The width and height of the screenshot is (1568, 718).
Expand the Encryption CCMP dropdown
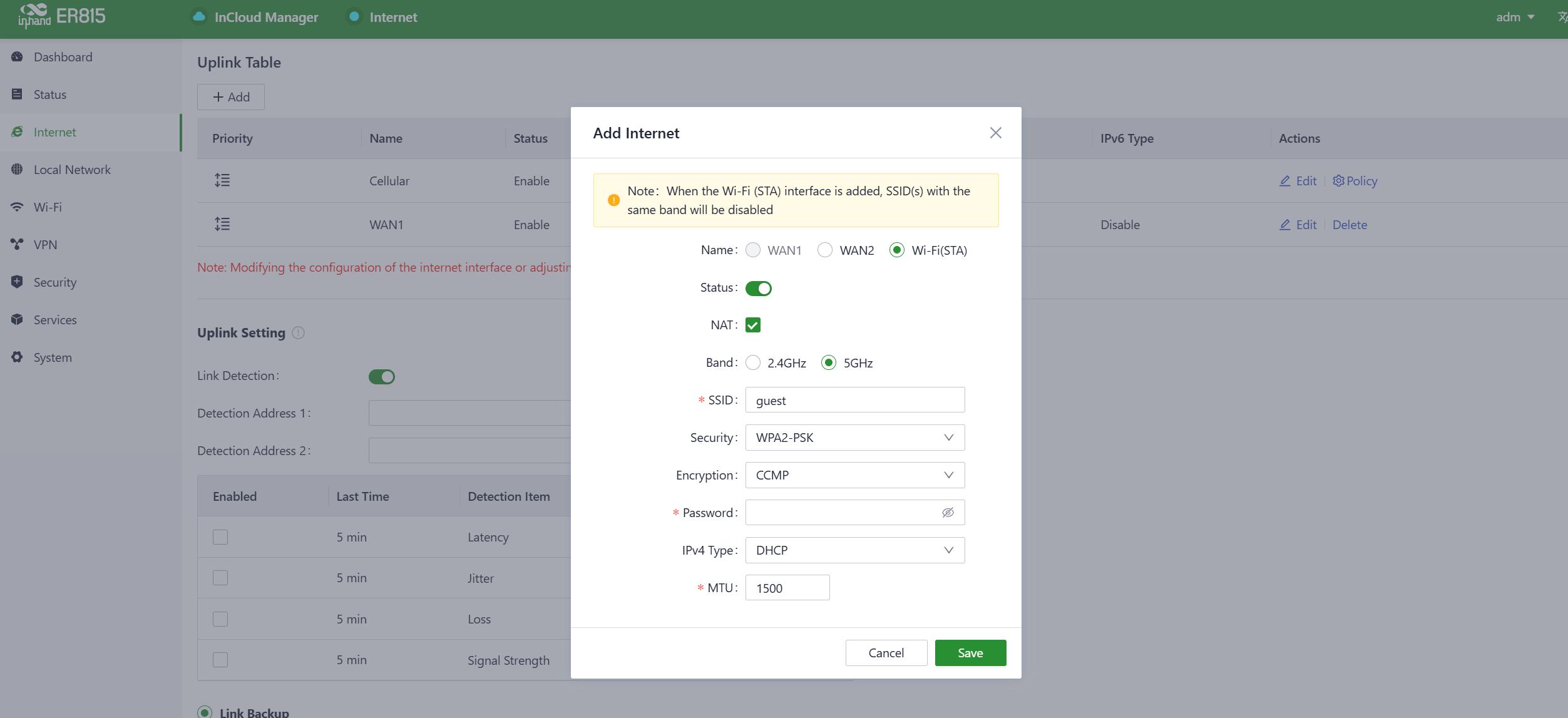(854, 475)
